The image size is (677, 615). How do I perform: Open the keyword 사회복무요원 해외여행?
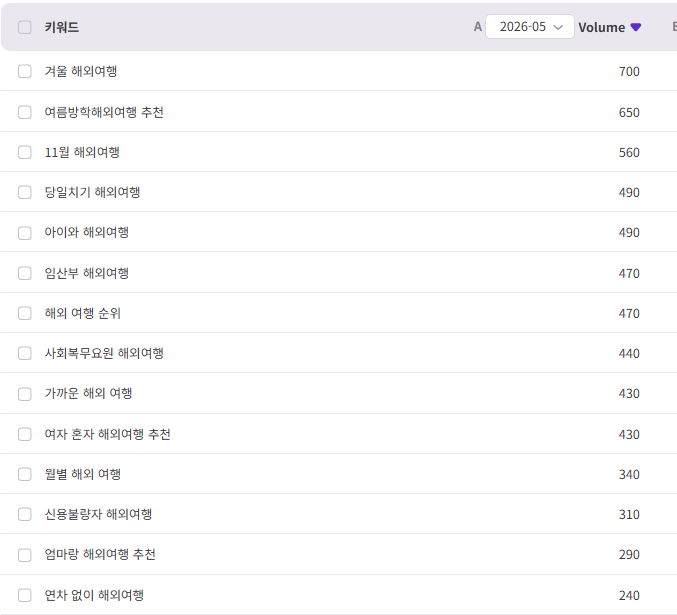tap(104, 353)
